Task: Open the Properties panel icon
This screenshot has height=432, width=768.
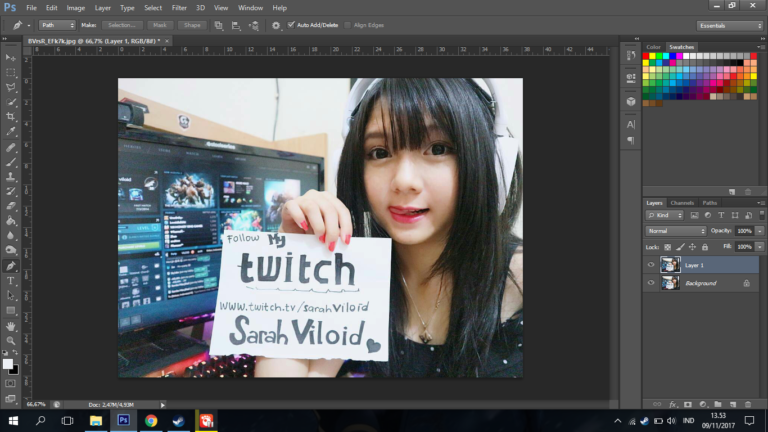Action: [631, 77]
